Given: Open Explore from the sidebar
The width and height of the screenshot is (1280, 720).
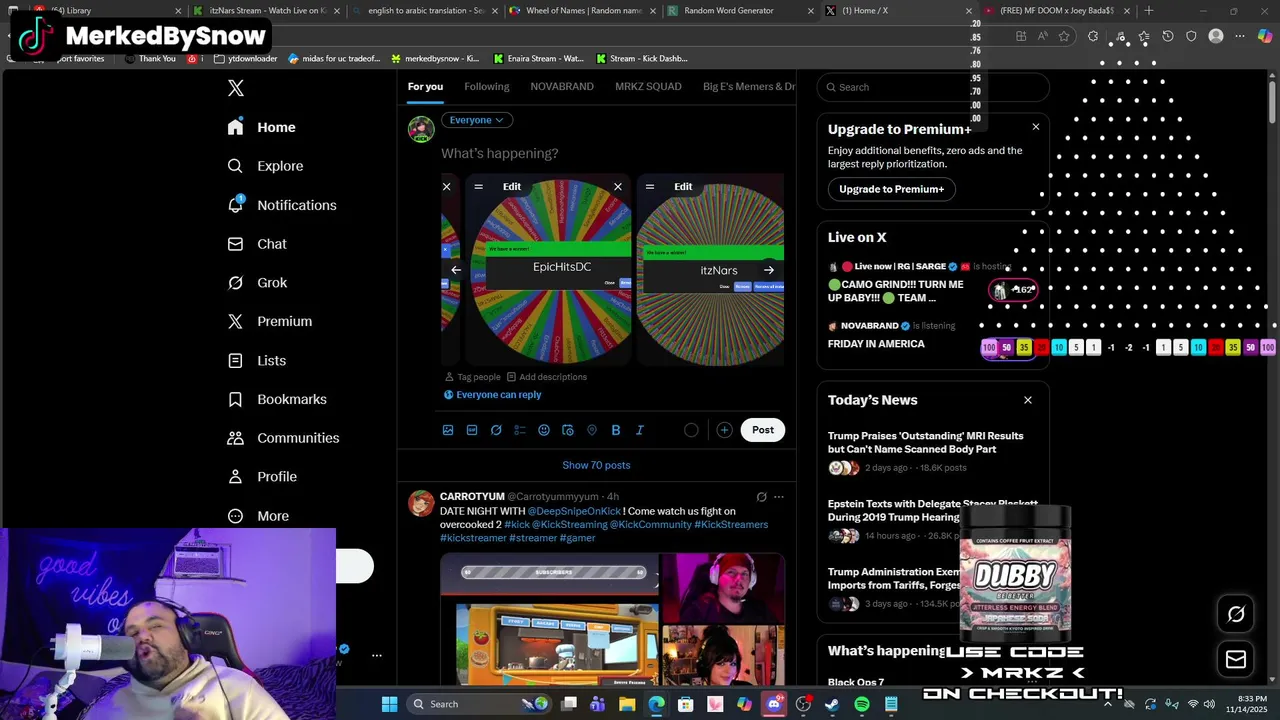Looking at the screenshot, I should (x=265, y=166).
